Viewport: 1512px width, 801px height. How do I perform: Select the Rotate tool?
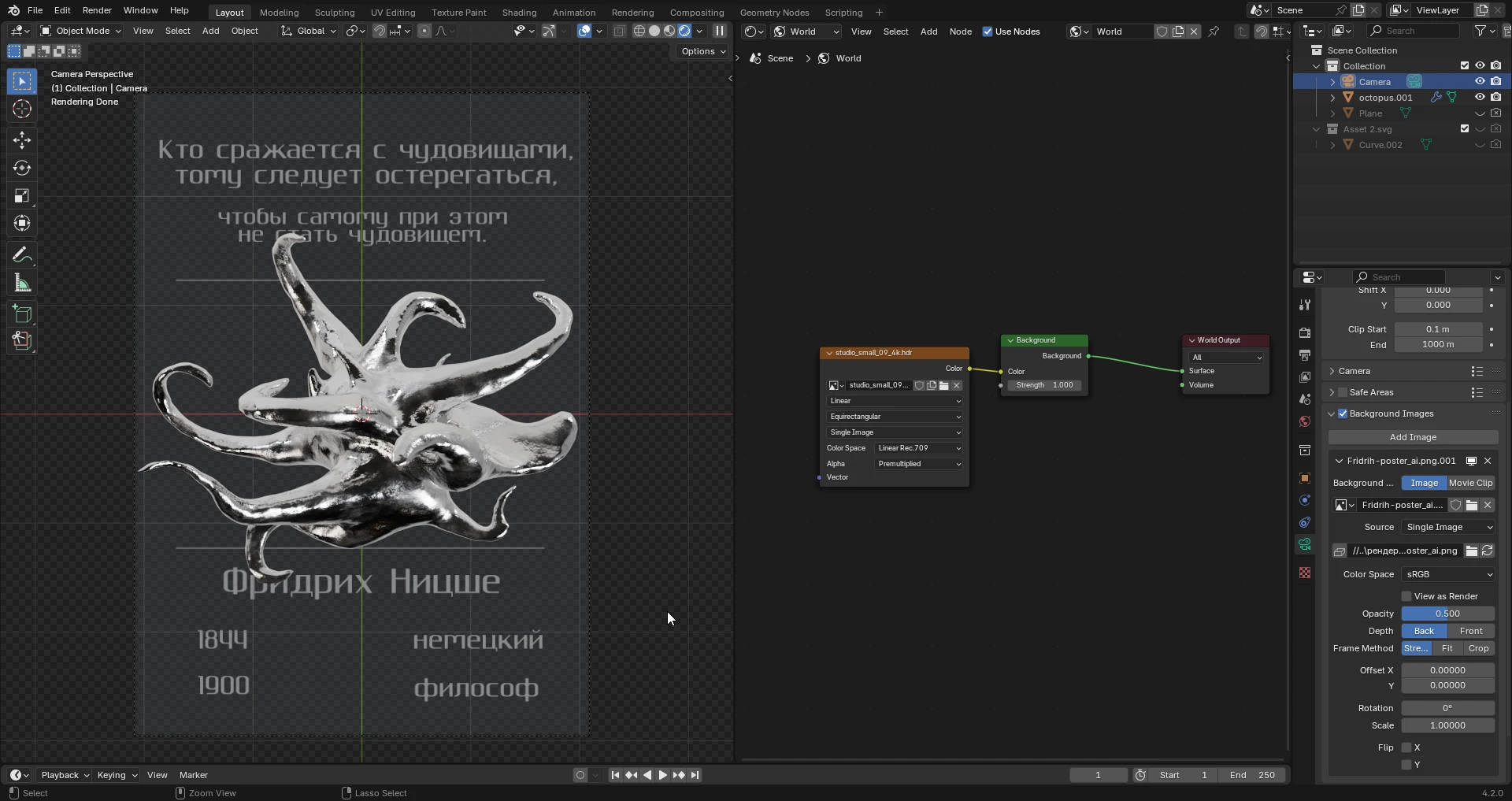click(22, 168)
